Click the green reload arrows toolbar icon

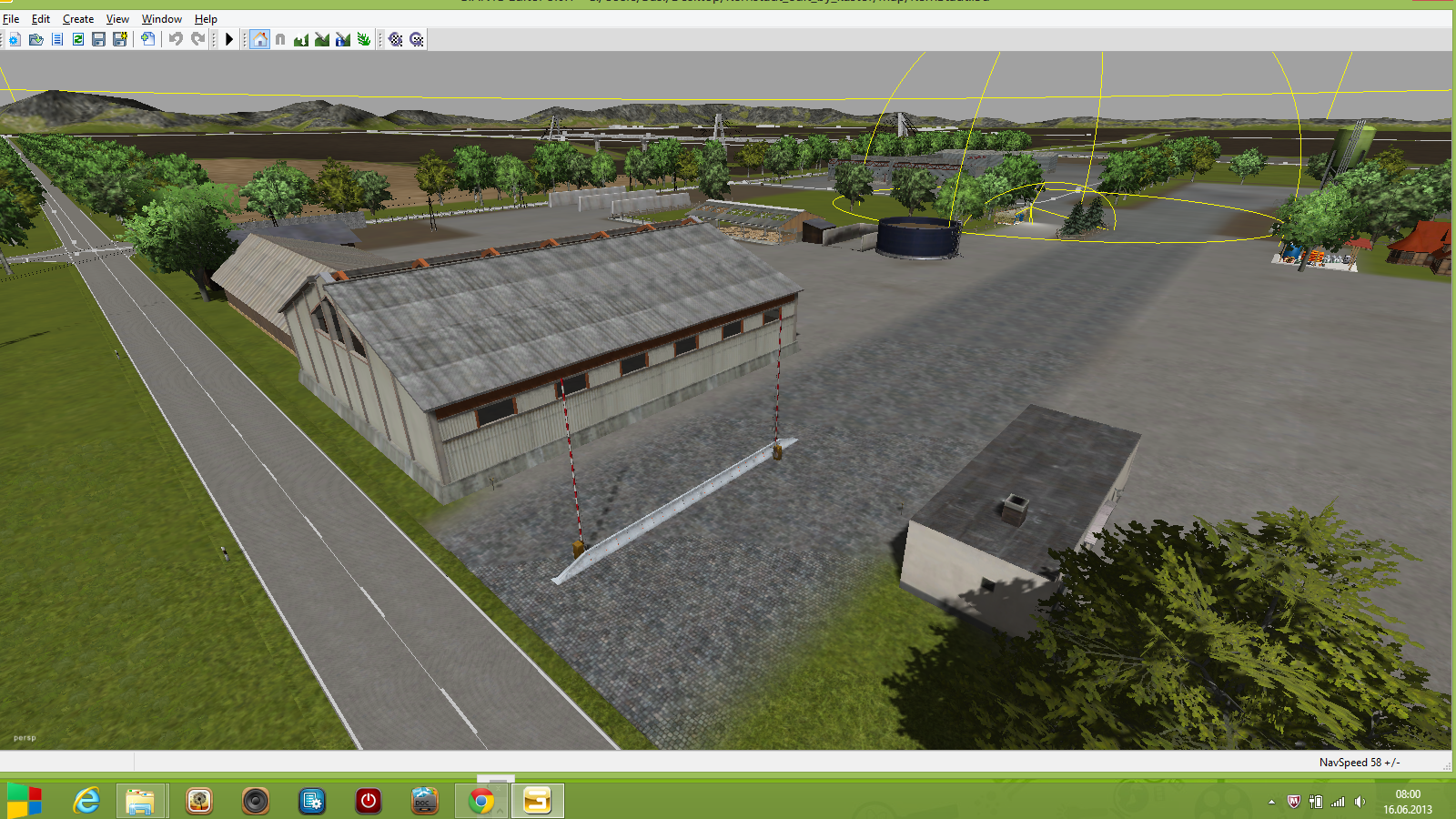pyautogui.click(x=78, y=39)
